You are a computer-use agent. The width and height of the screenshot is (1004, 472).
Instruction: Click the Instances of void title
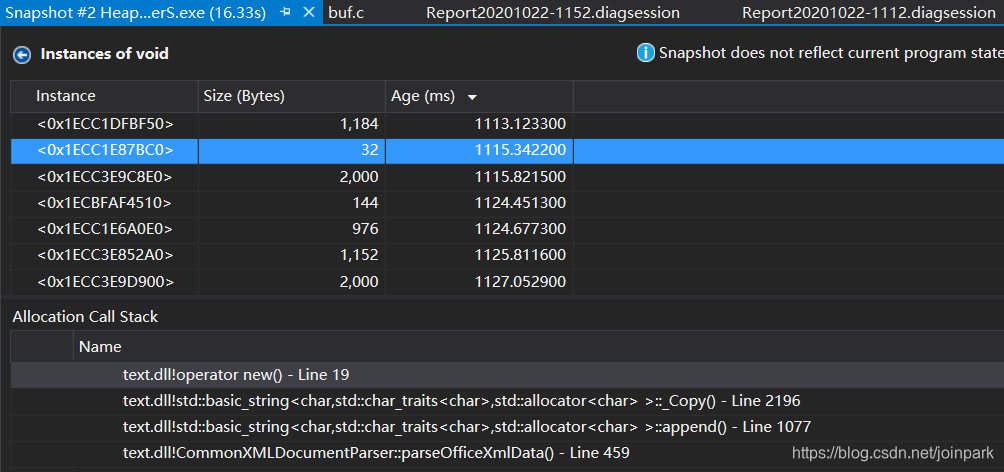click(x=105, y=54)
